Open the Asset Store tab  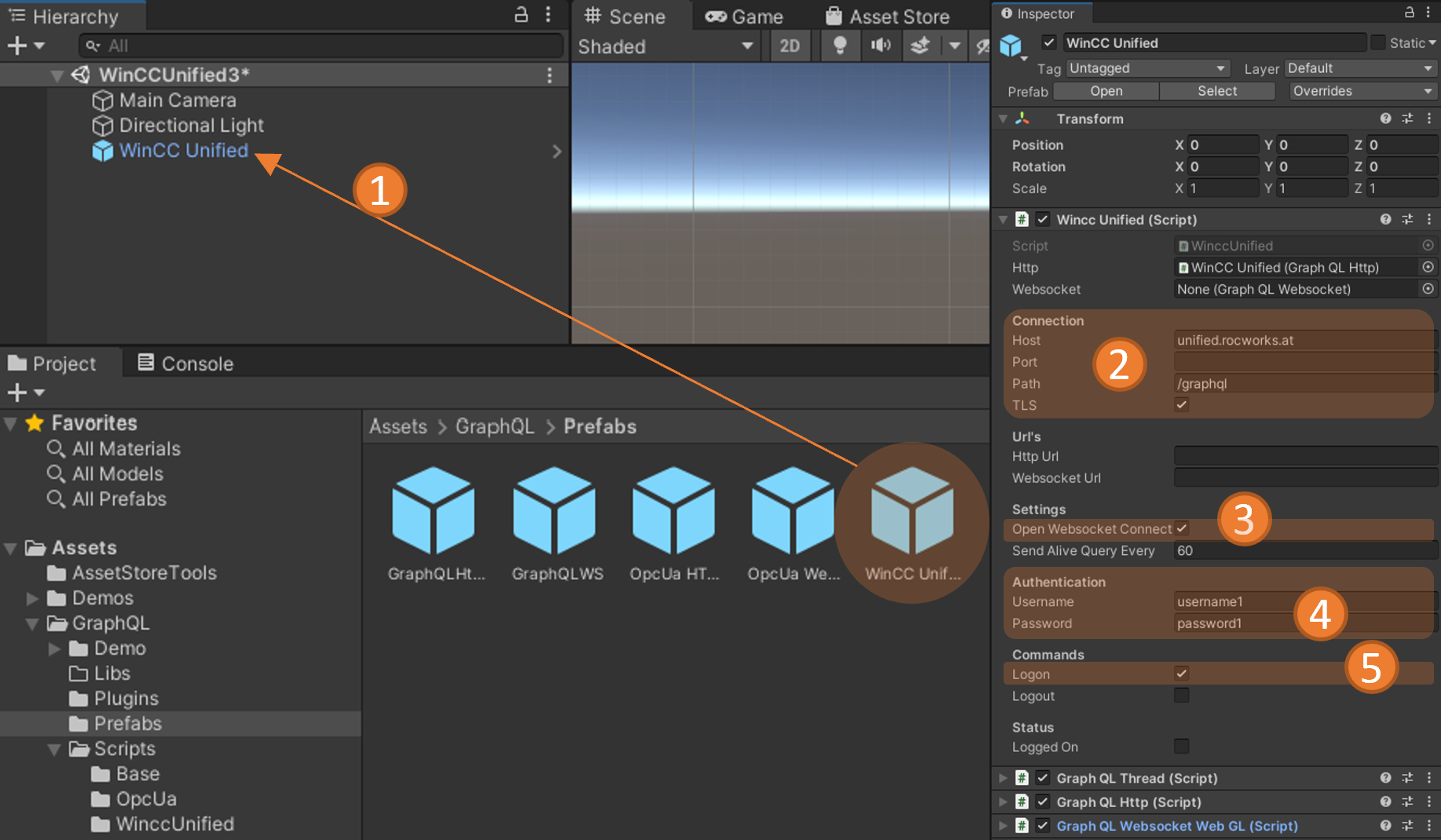pyautogui.click(x=887, y=16)
